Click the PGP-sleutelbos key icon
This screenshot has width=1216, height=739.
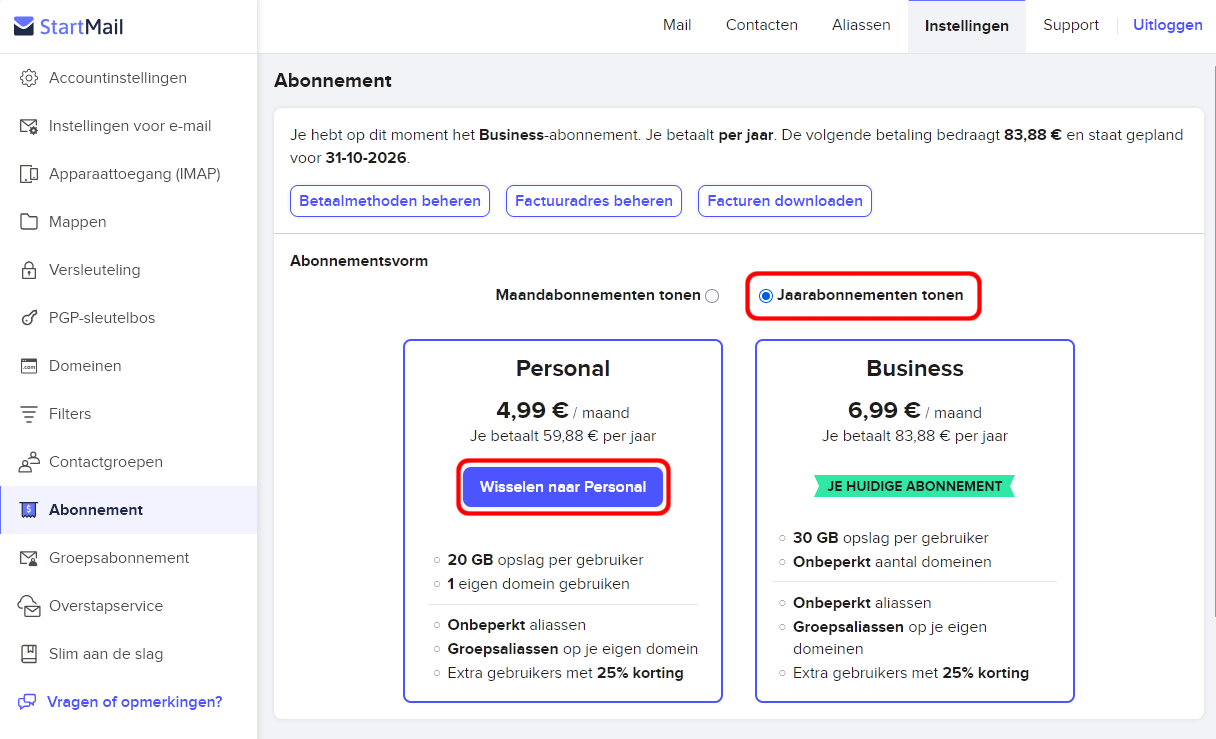point(29,318)
